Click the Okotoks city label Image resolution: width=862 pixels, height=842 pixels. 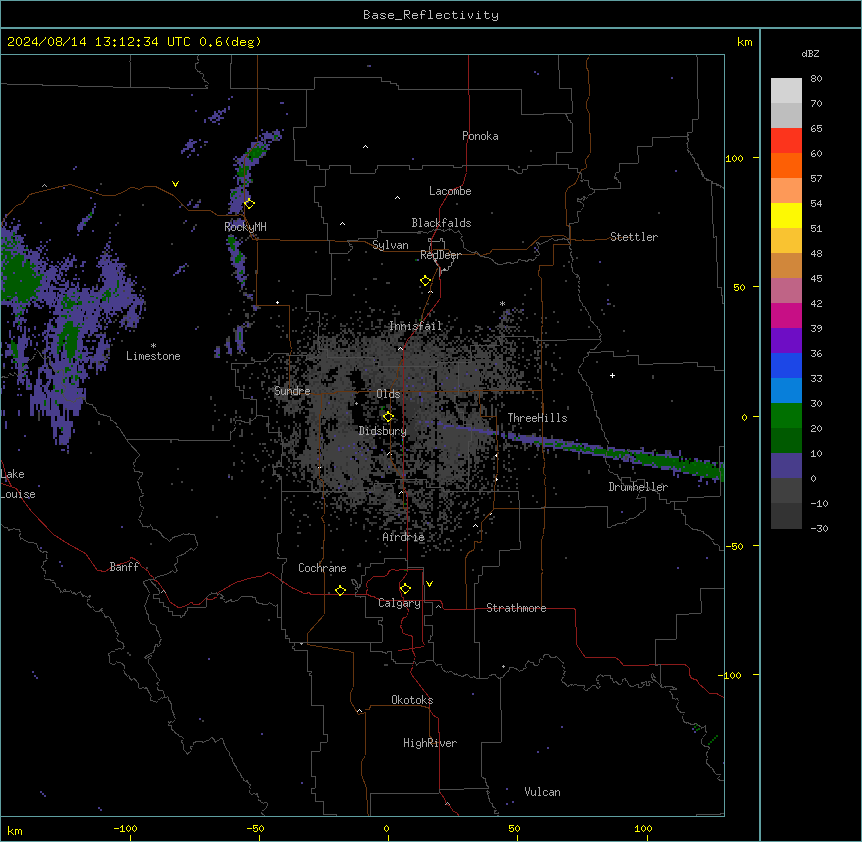coord(412,700)
